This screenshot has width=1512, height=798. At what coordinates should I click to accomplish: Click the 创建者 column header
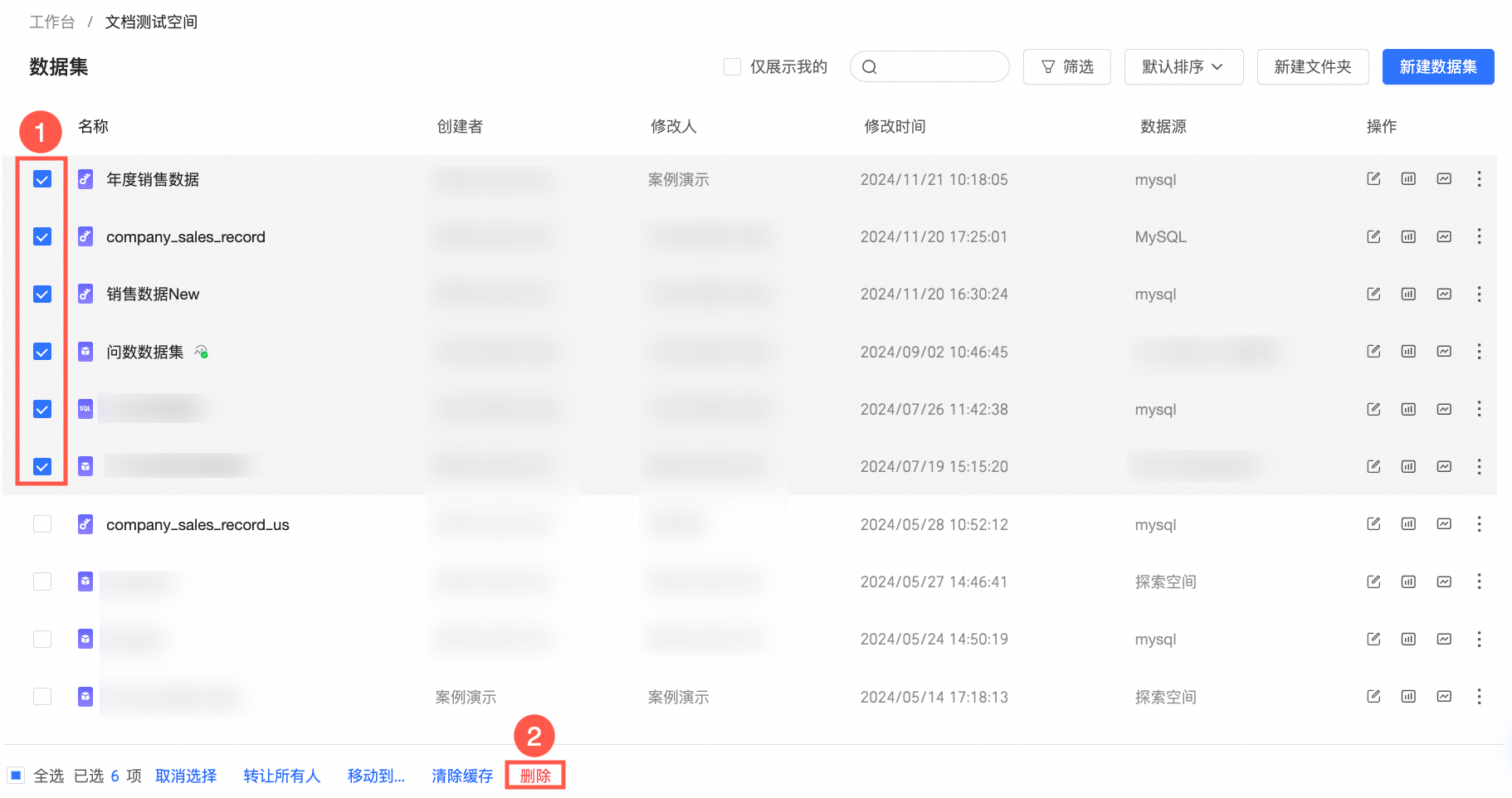pyautogui.click(x=460, y=126)
